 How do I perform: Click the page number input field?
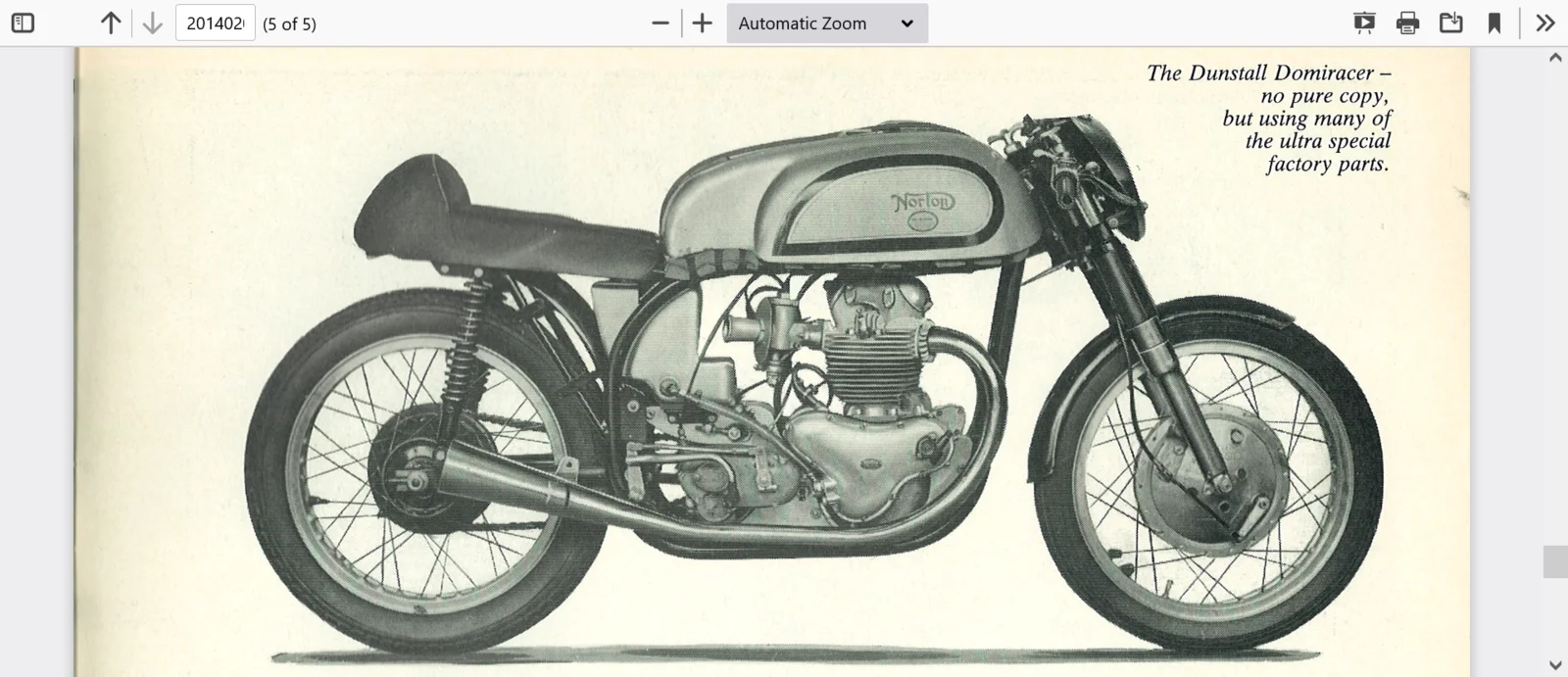[215, 23]
